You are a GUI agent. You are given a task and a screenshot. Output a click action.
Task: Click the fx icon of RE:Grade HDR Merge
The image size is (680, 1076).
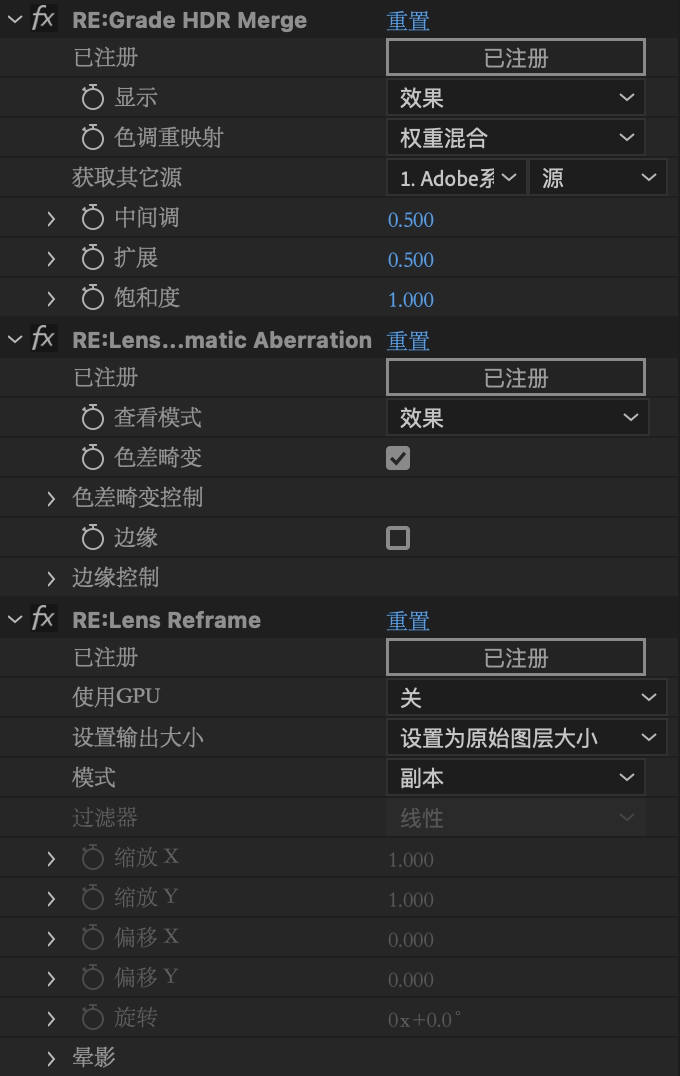[x=43, y=19]
